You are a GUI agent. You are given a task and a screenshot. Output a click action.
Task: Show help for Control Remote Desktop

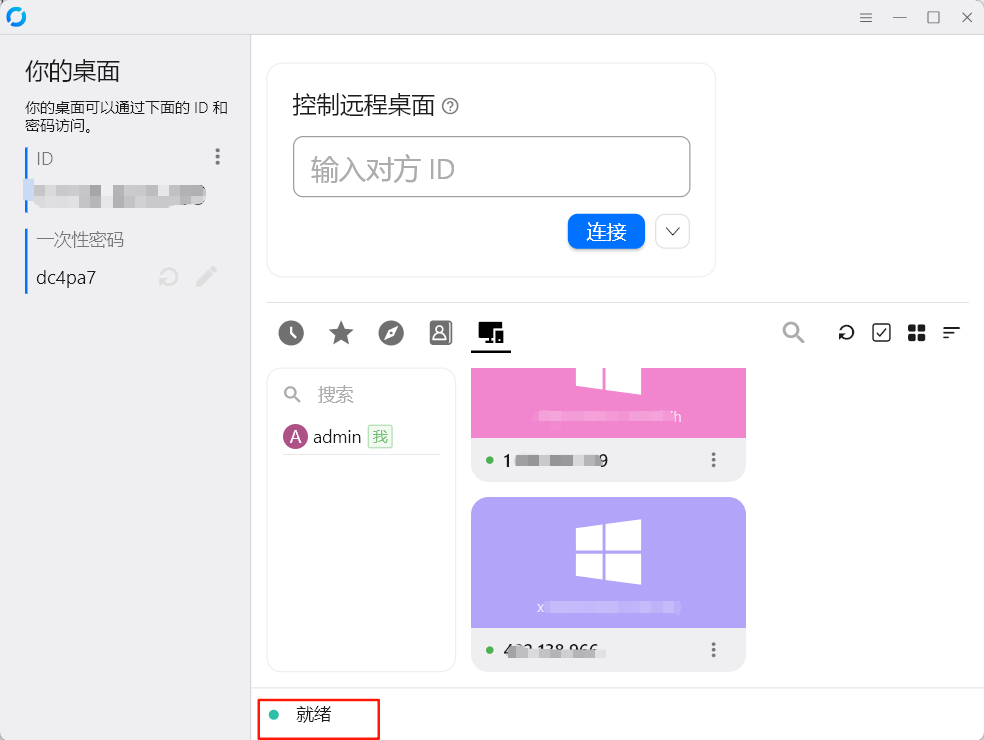pos(450,106)
